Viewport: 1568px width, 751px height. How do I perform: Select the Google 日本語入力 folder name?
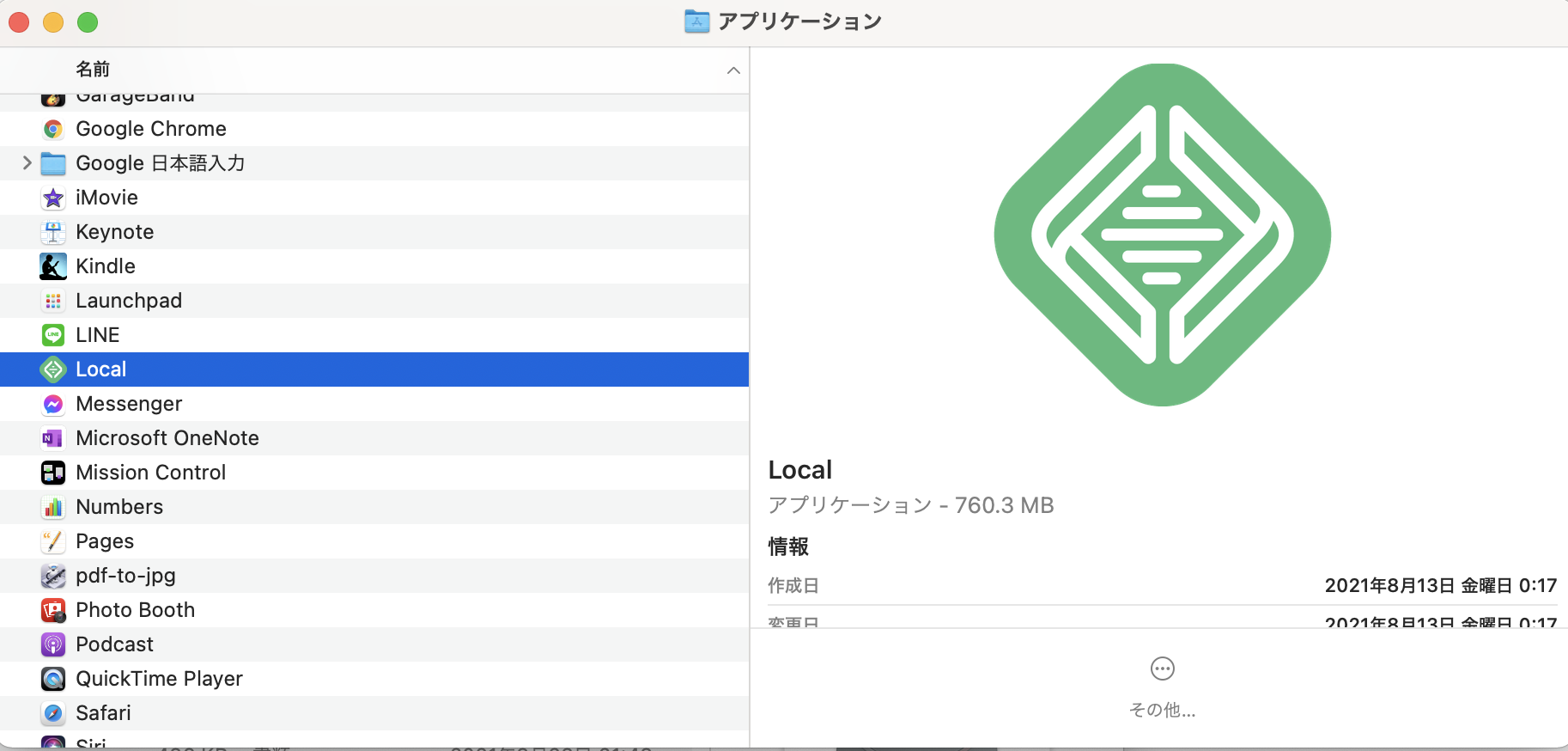tap(161, 163)
